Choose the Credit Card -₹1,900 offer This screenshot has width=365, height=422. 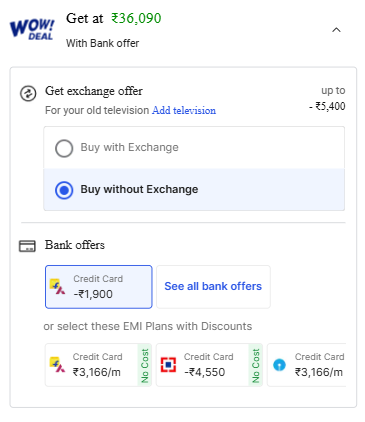point(99,287)
